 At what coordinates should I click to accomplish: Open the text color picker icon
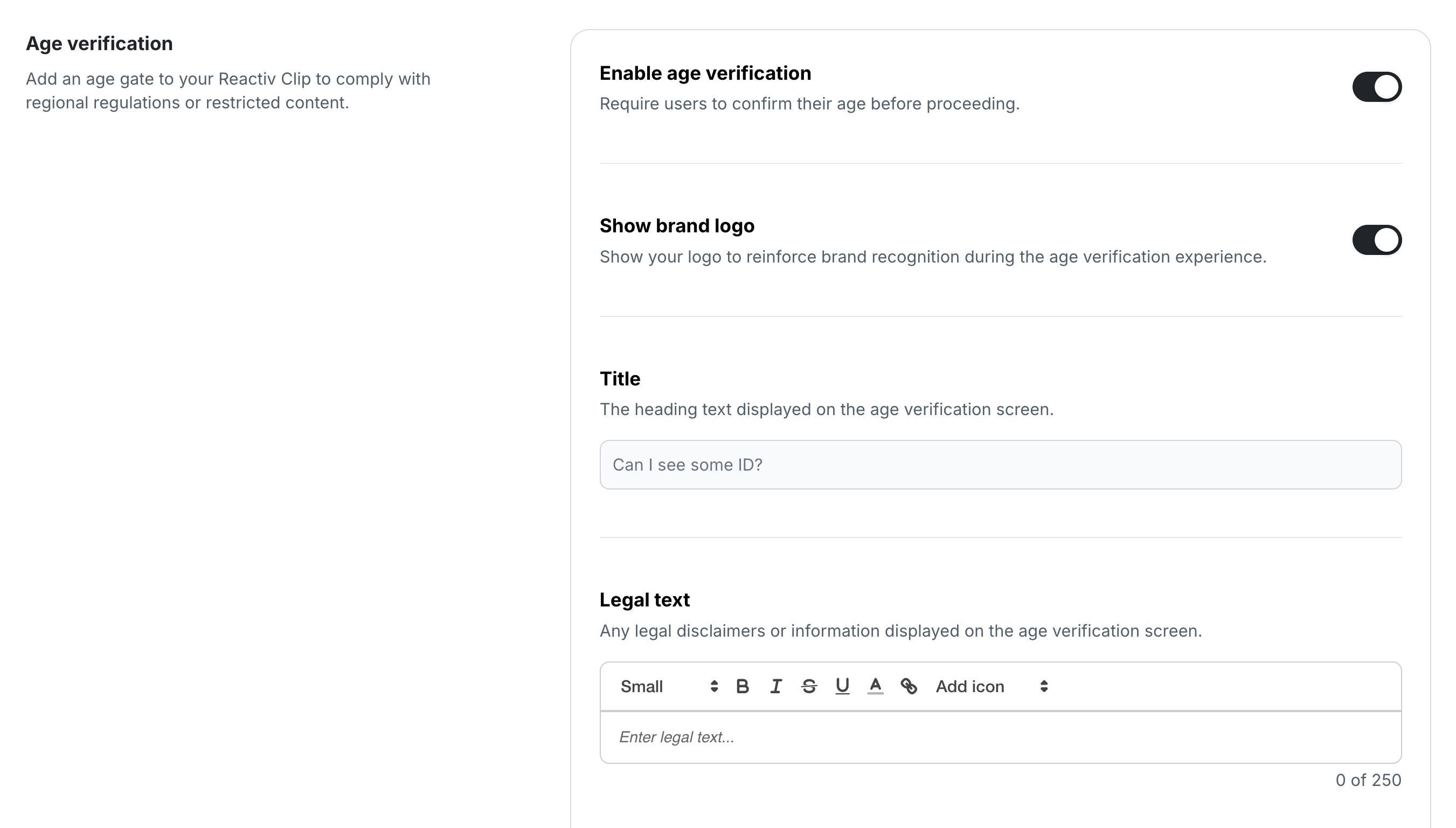(875, 686)
